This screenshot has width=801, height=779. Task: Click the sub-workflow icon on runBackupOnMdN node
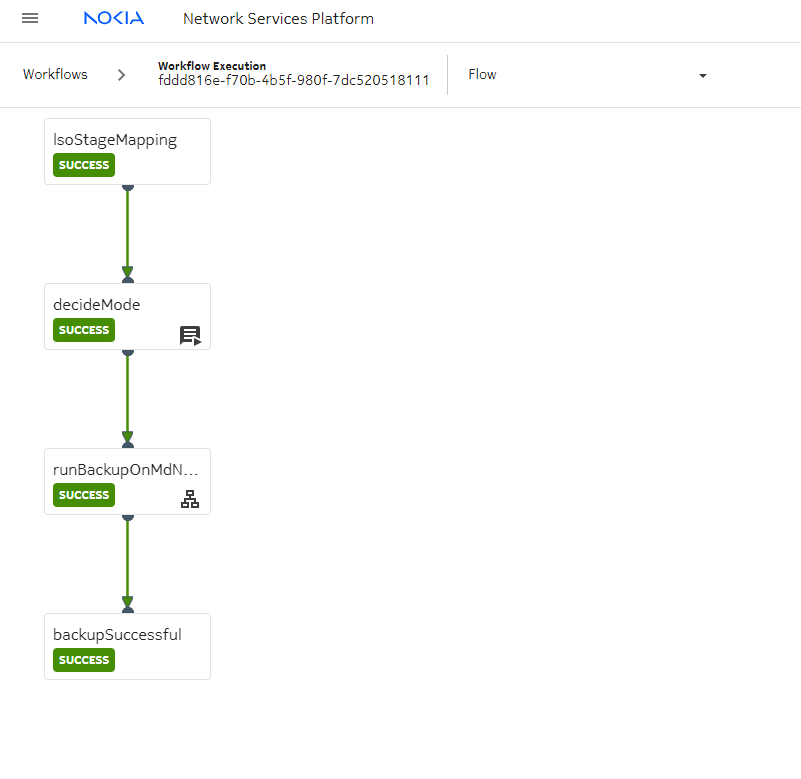tap(190, 500)
